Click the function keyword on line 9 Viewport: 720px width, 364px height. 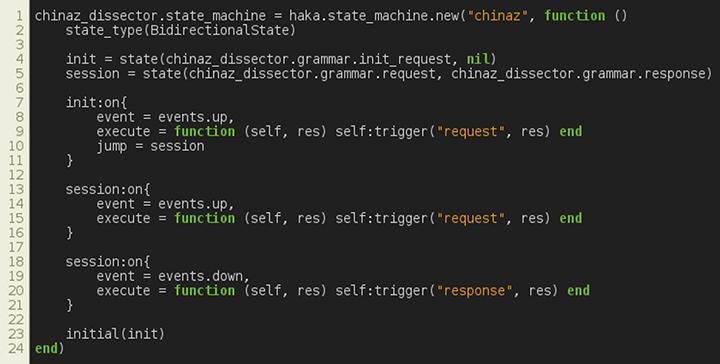point(204,132)
